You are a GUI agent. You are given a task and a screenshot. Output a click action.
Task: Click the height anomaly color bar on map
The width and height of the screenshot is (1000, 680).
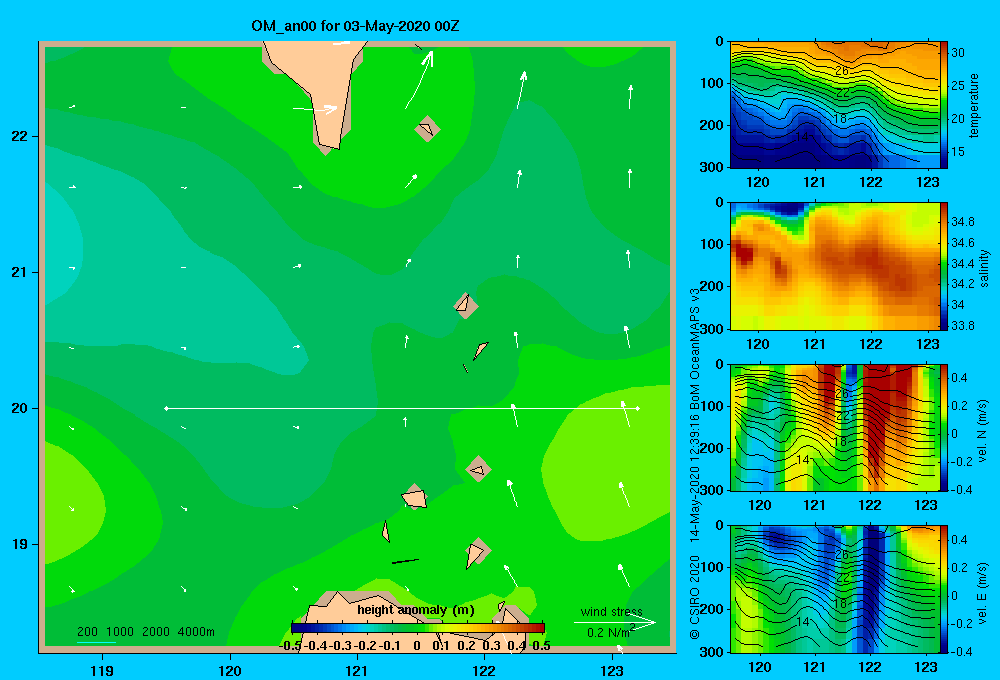pyautogui.click(x=418, y=628)
